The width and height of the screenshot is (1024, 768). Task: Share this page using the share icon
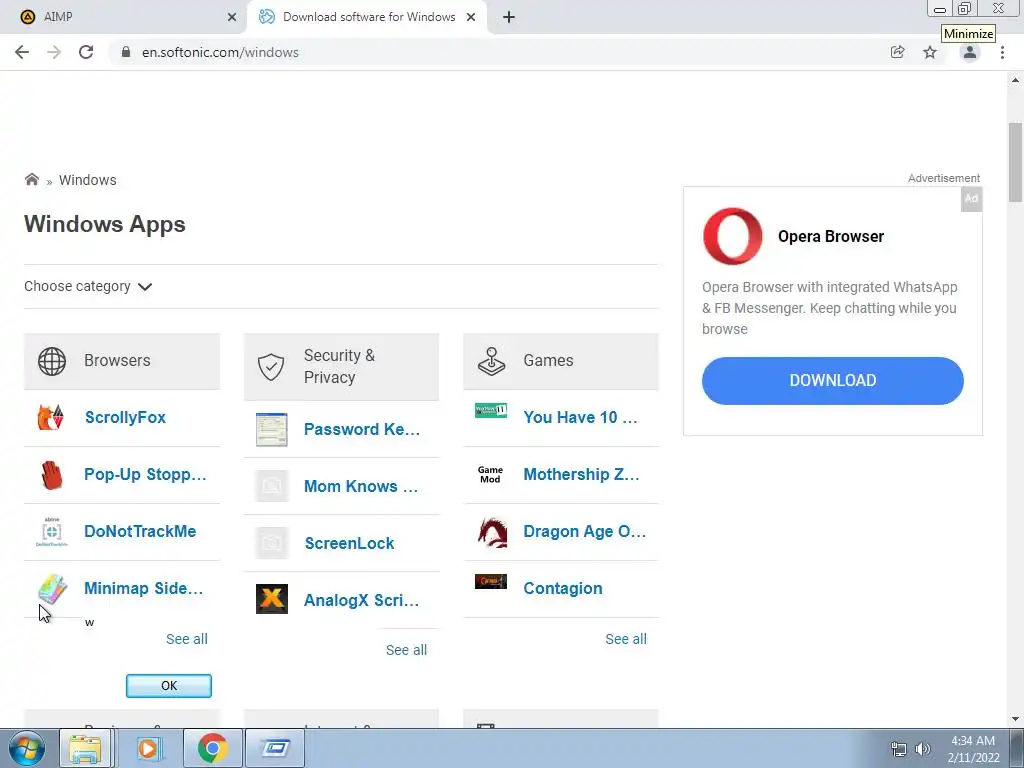pos(898,52)
